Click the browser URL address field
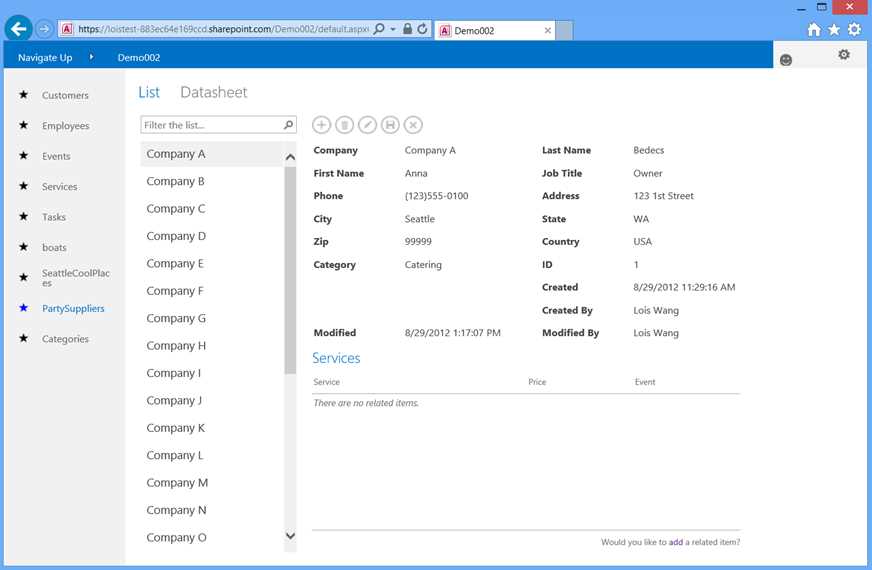The height and width of the screenshot is (570, 872). tap(222, 28)
